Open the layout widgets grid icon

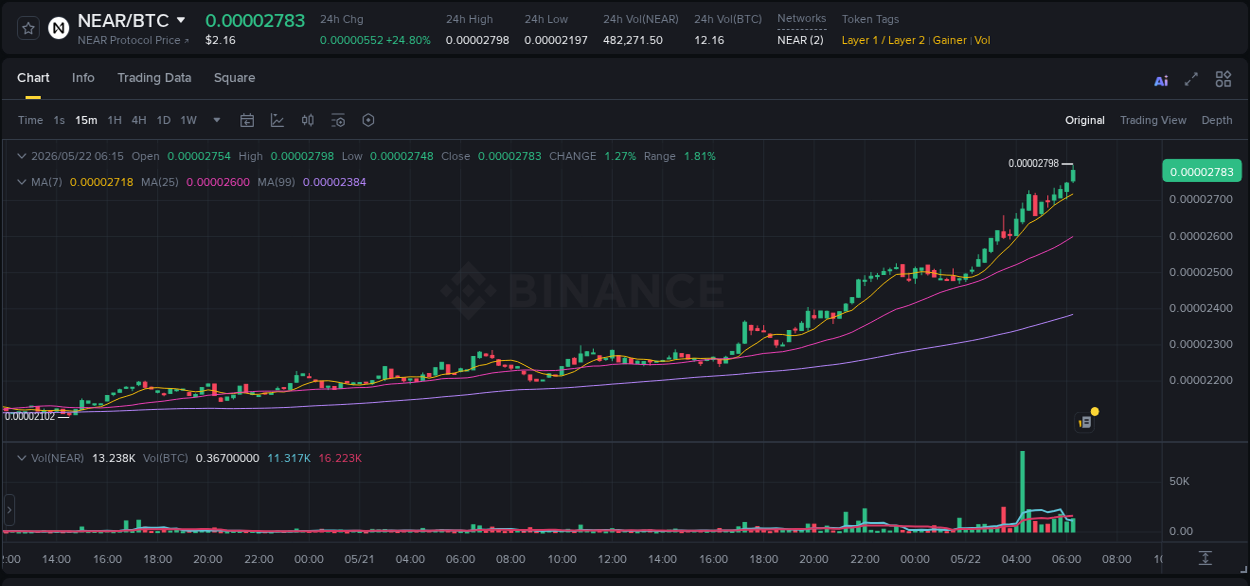(x=1223, y=79)
